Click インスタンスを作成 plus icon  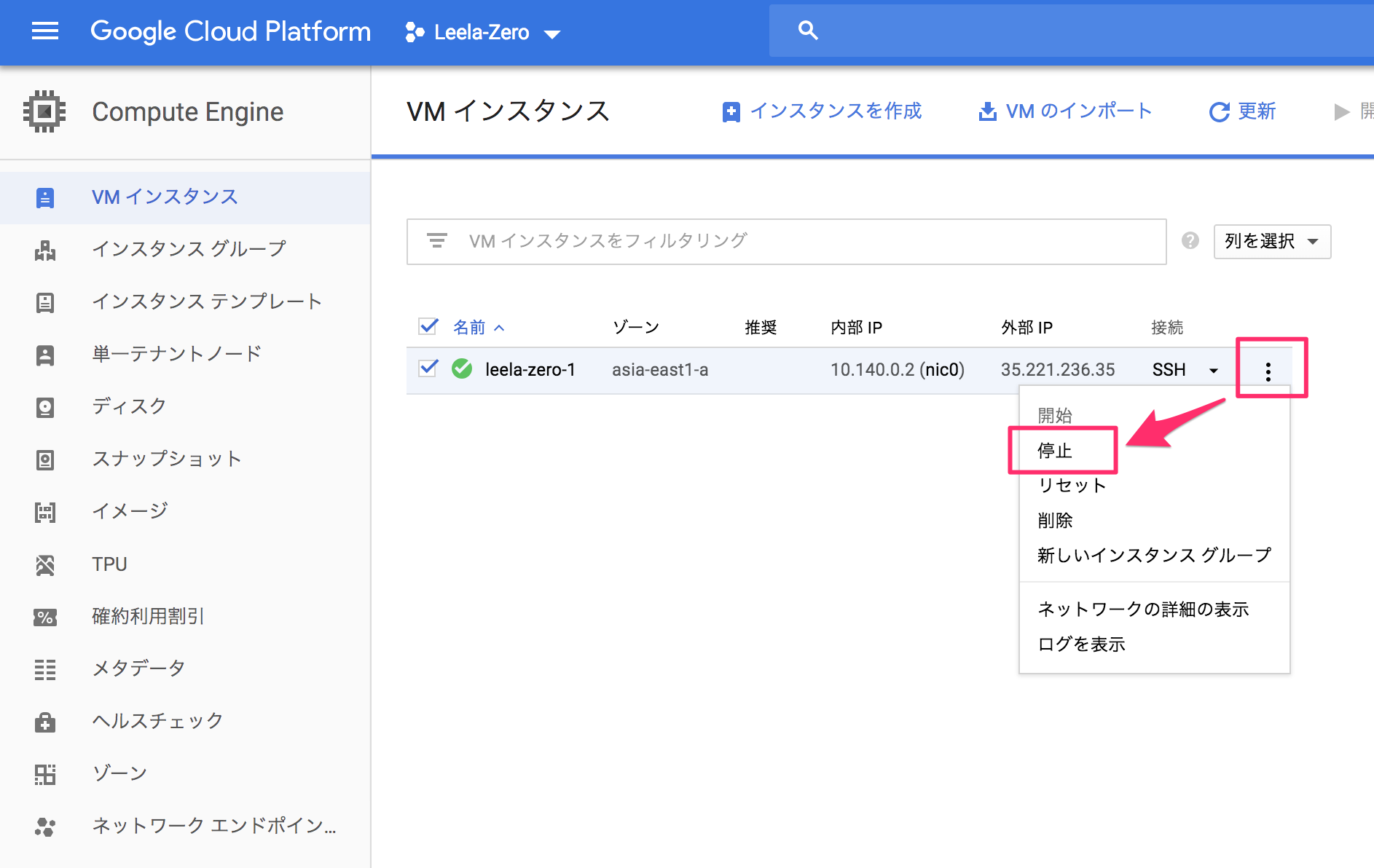(731, 112)
